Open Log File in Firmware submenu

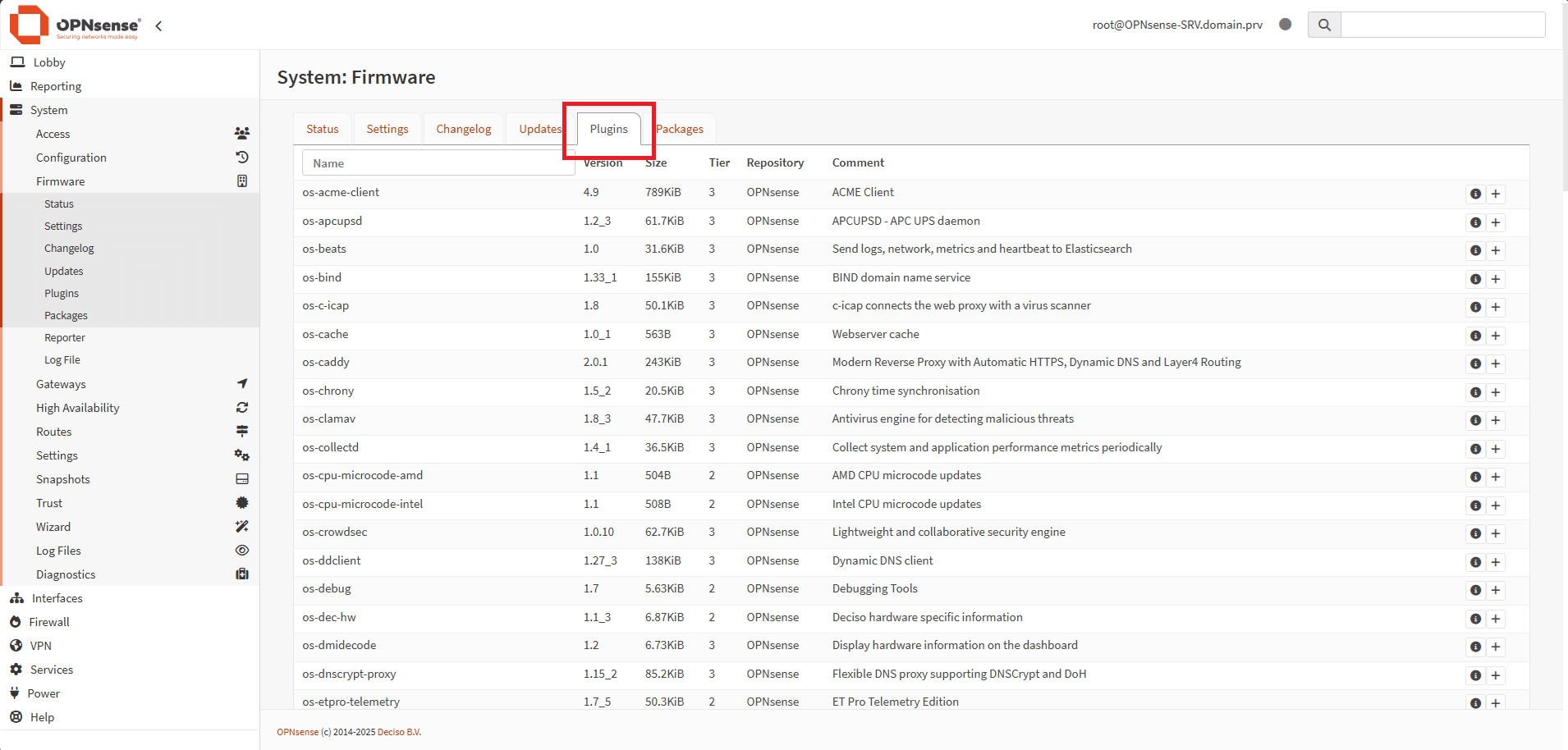point(131,360)
